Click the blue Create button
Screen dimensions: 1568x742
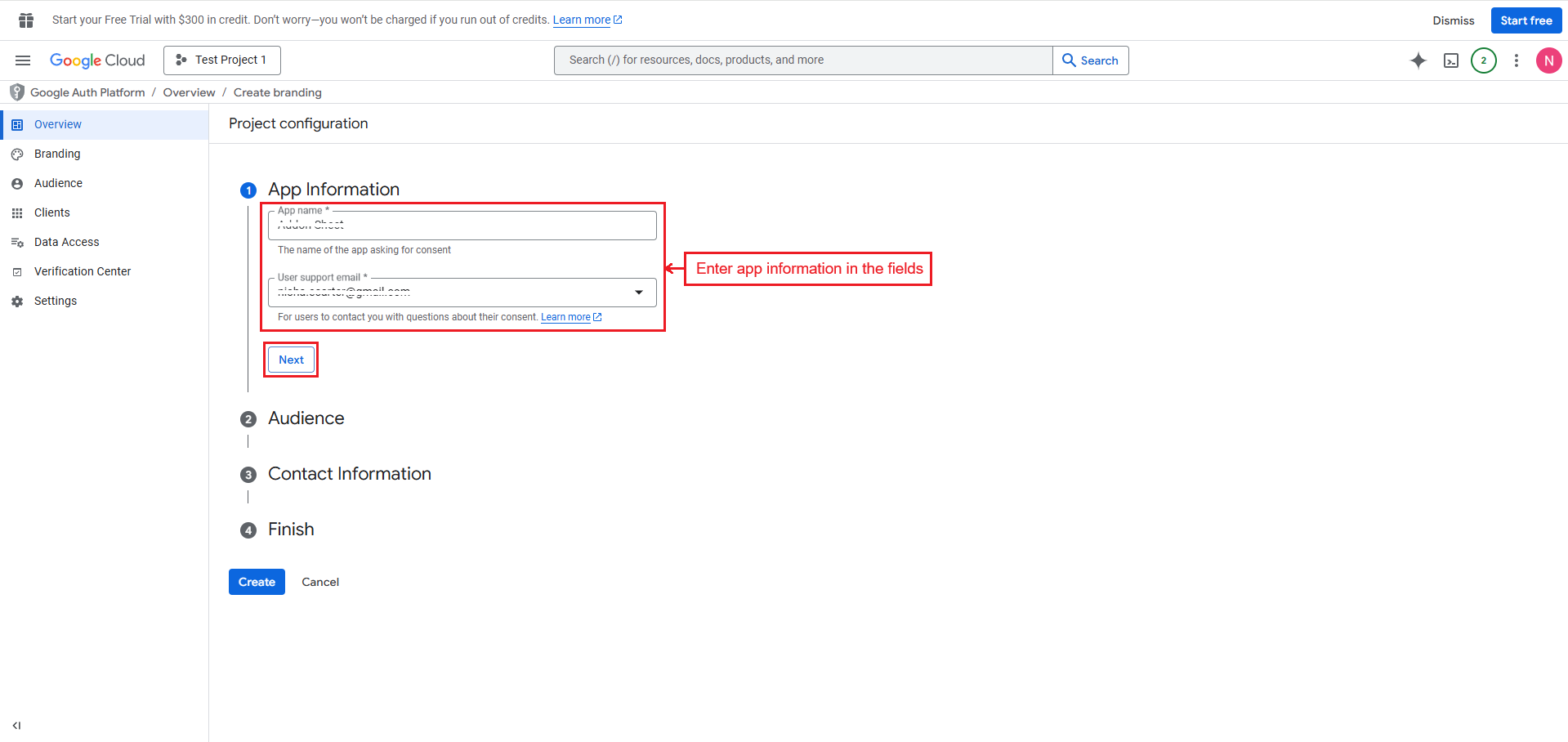coord(257,582)
